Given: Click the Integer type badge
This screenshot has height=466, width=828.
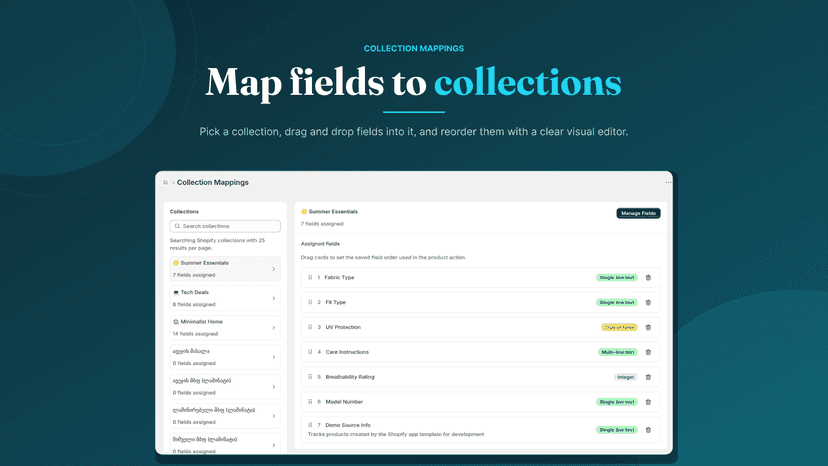Looking at the screenshot, I should point(626,377).
